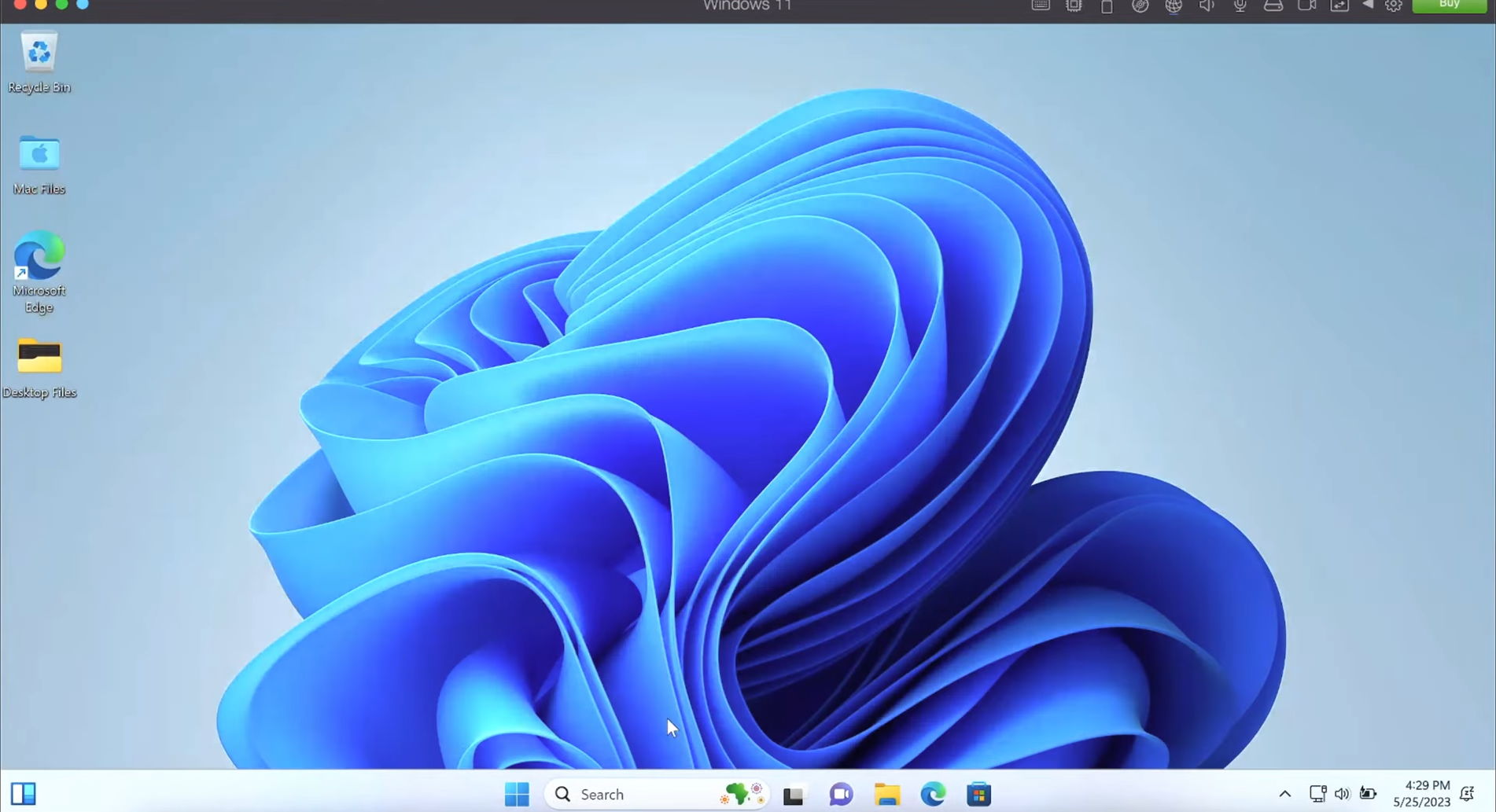Open the volume control in system tray
This screenshot has width=1496, height=812.
[1342, 794]
